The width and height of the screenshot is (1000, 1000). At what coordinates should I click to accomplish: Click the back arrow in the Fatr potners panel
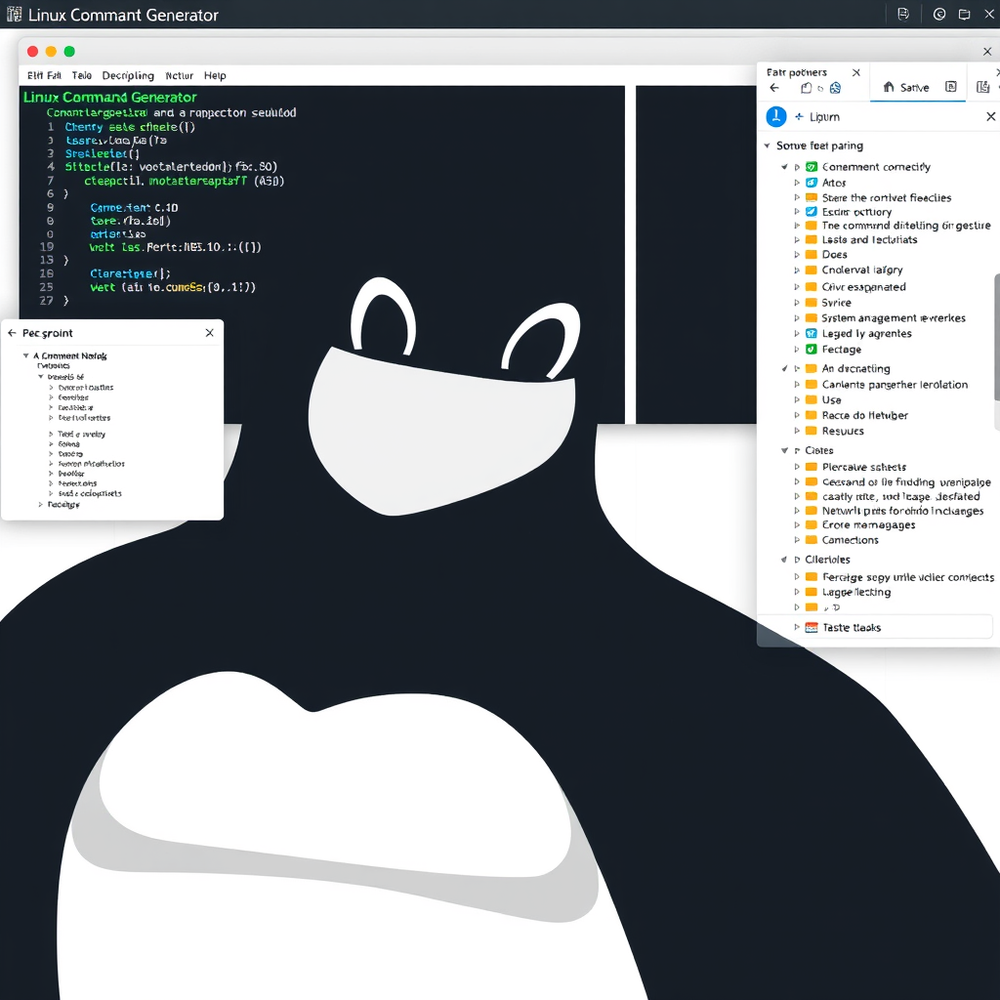pyautogui.click(x=774, y=88)
